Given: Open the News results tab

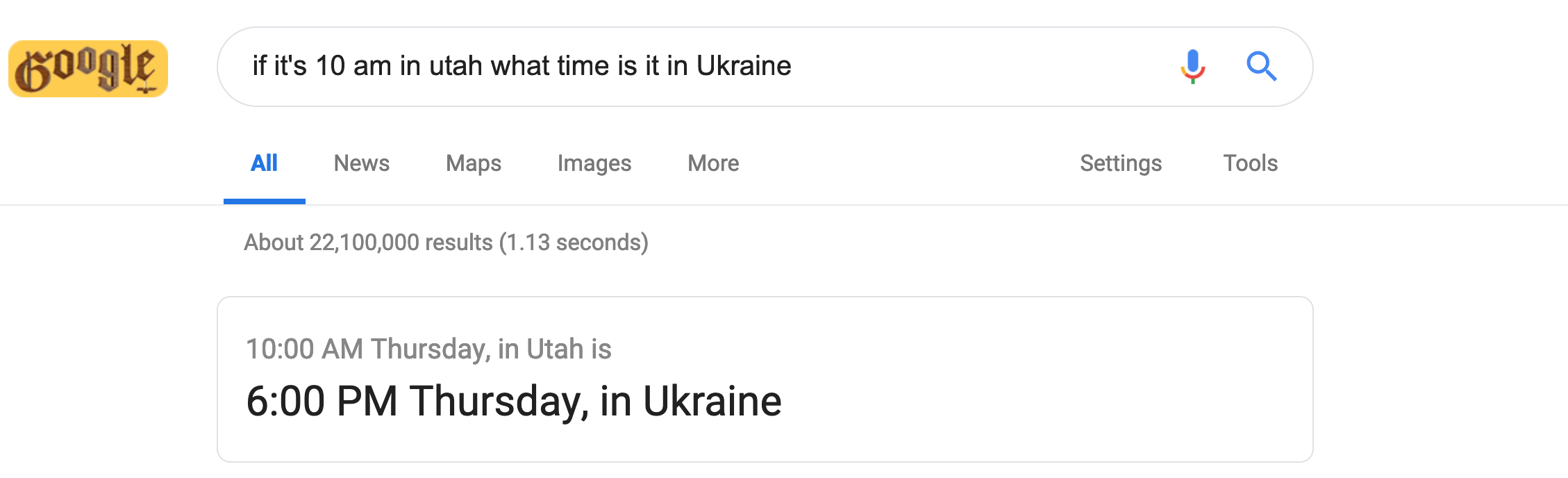Looking at the screenshot, I should pos(361,163).
